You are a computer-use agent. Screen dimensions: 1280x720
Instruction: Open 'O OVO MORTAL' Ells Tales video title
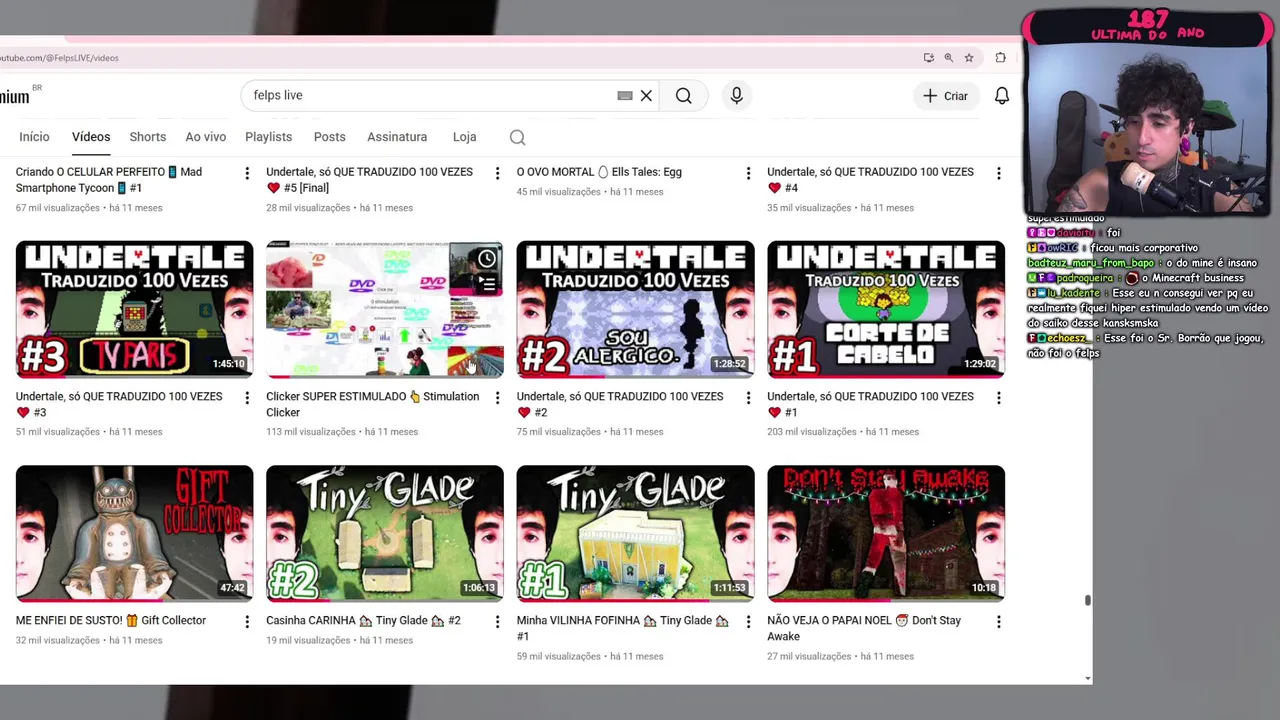point(599,172)
